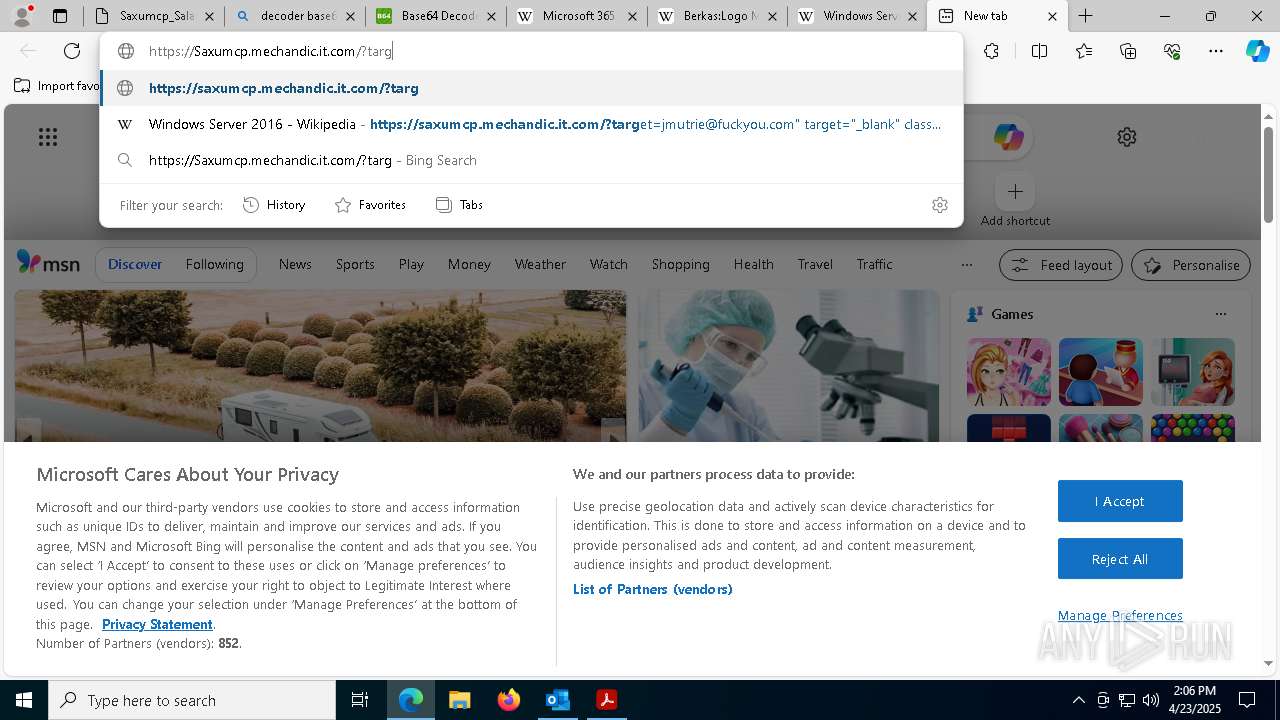The height and width of the screenshot is (720, 1280).
Task: Open MSN Shopping section
Action: (x=680, y=264)
